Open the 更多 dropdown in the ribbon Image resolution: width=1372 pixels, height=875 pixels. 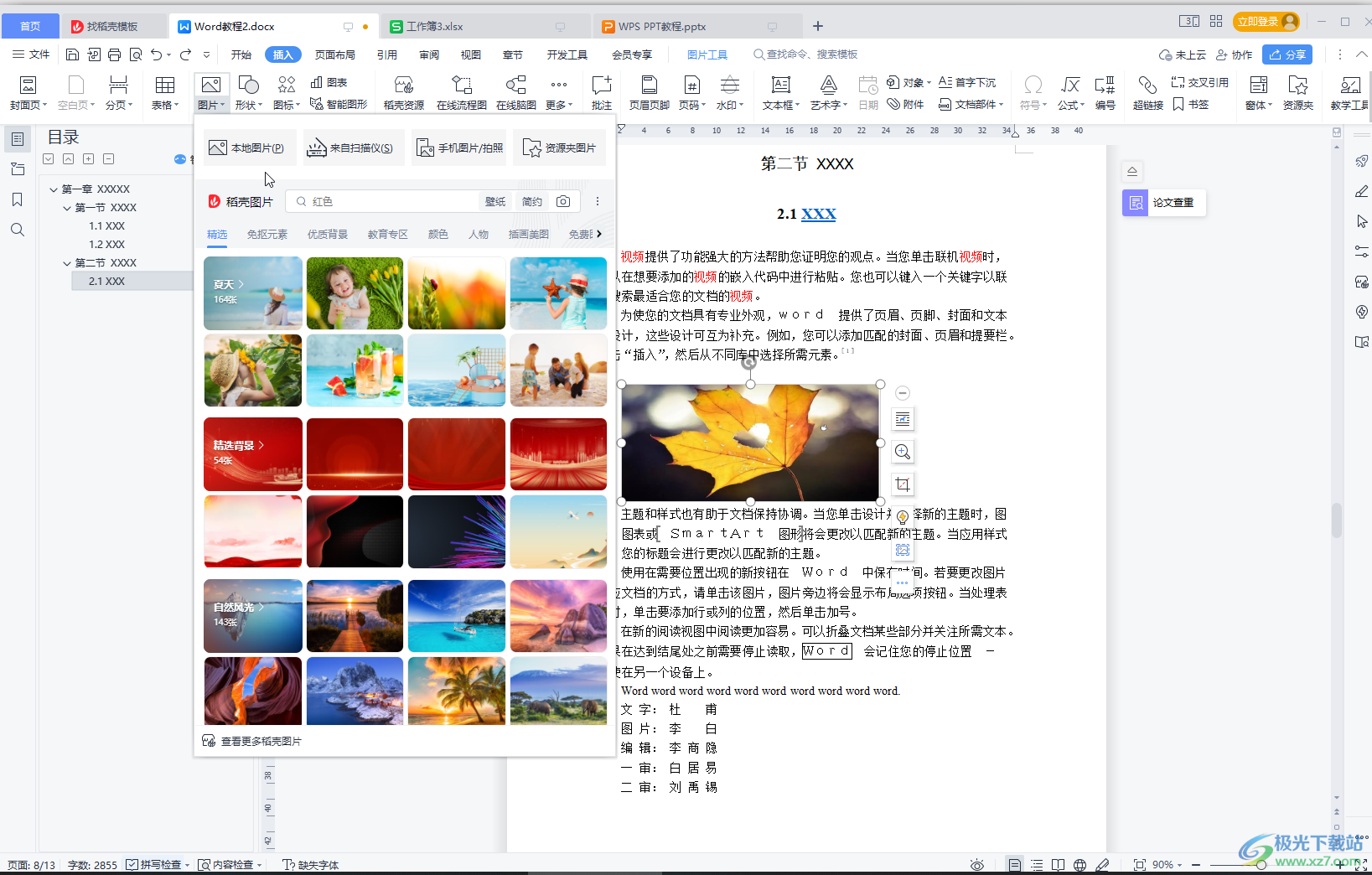pyautogui.click(x=558, y=92)
